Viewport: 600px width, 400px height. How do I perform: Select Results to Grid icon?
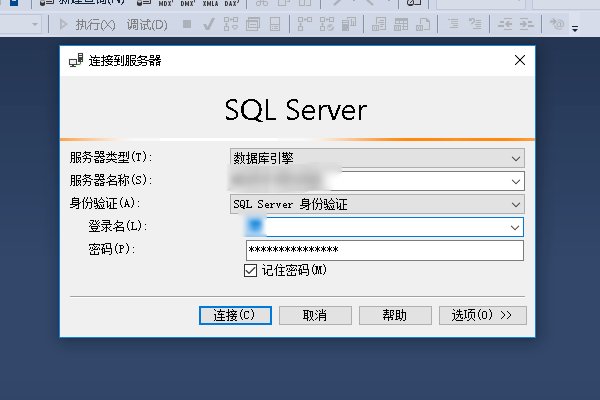[401, 24]
